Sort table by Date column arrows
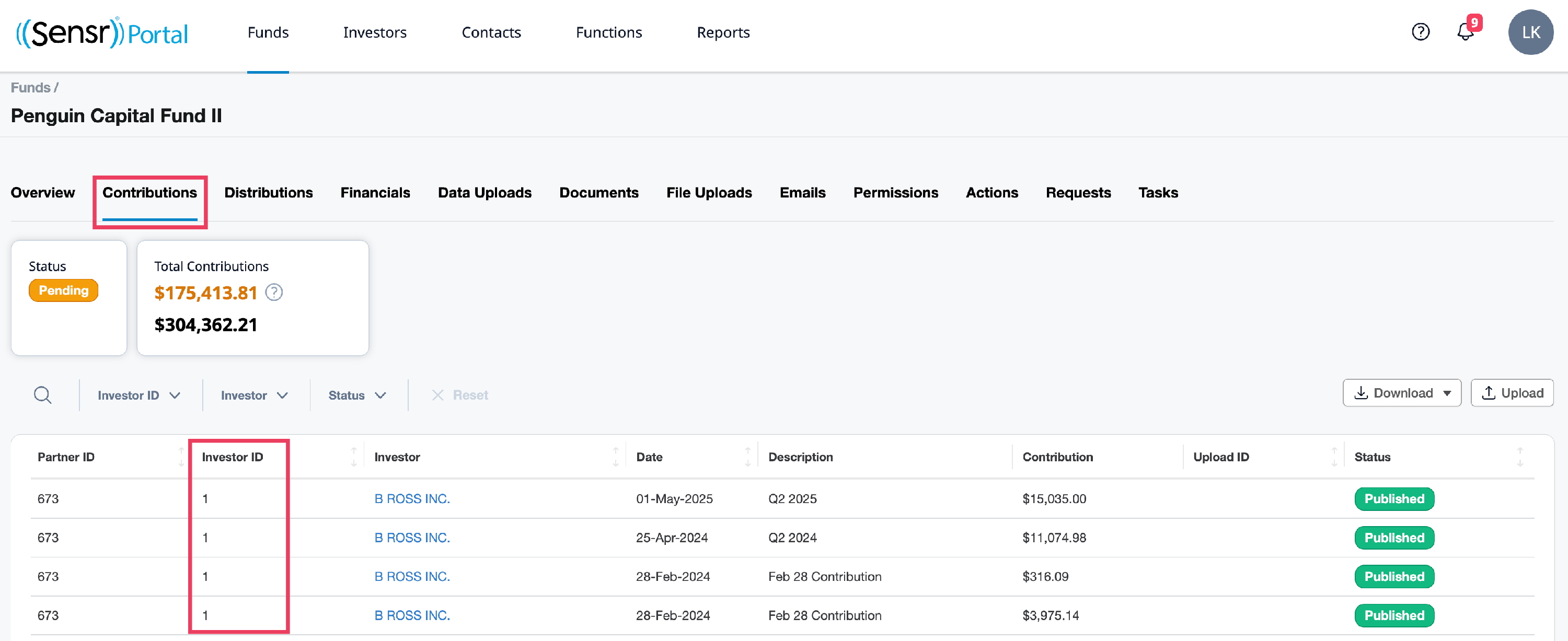1568x641 pixels. click(747, 457)
